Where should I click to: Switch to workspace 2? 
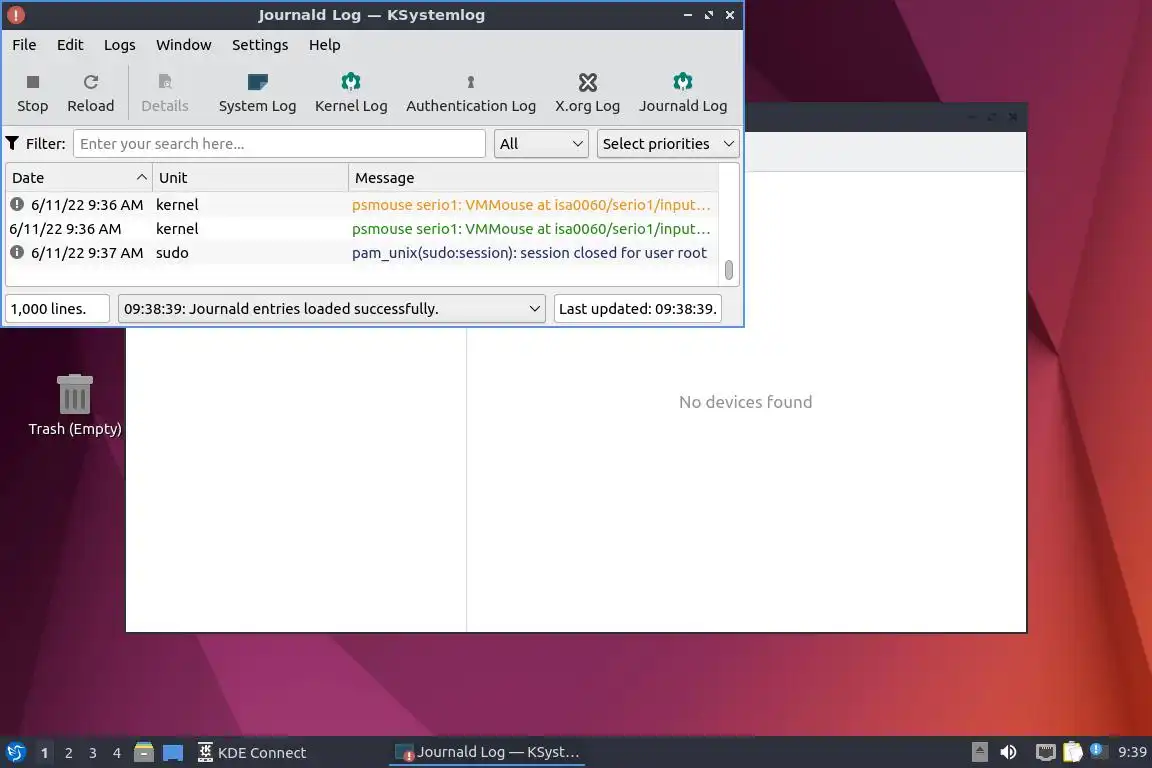[x=68, y=753]
